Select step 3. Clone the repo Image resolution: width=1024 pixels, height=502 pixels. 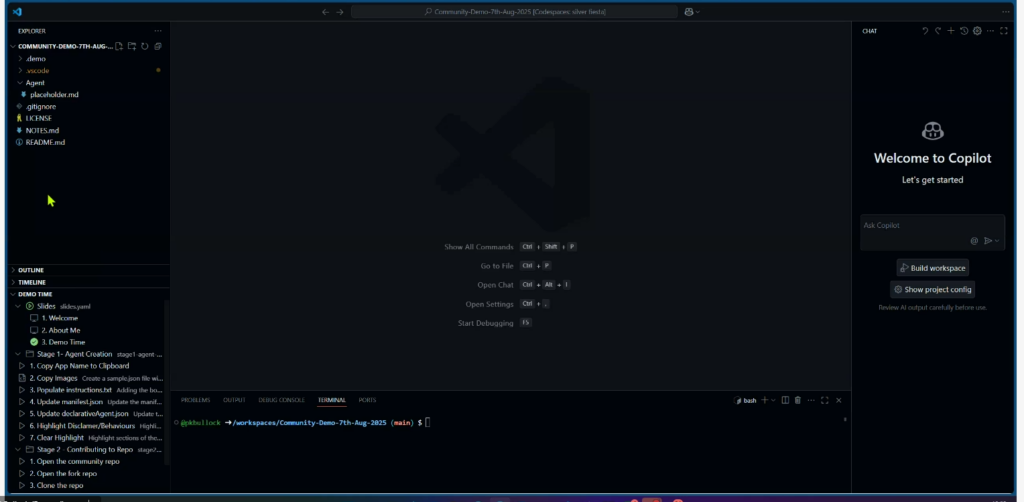coord(56,486)
